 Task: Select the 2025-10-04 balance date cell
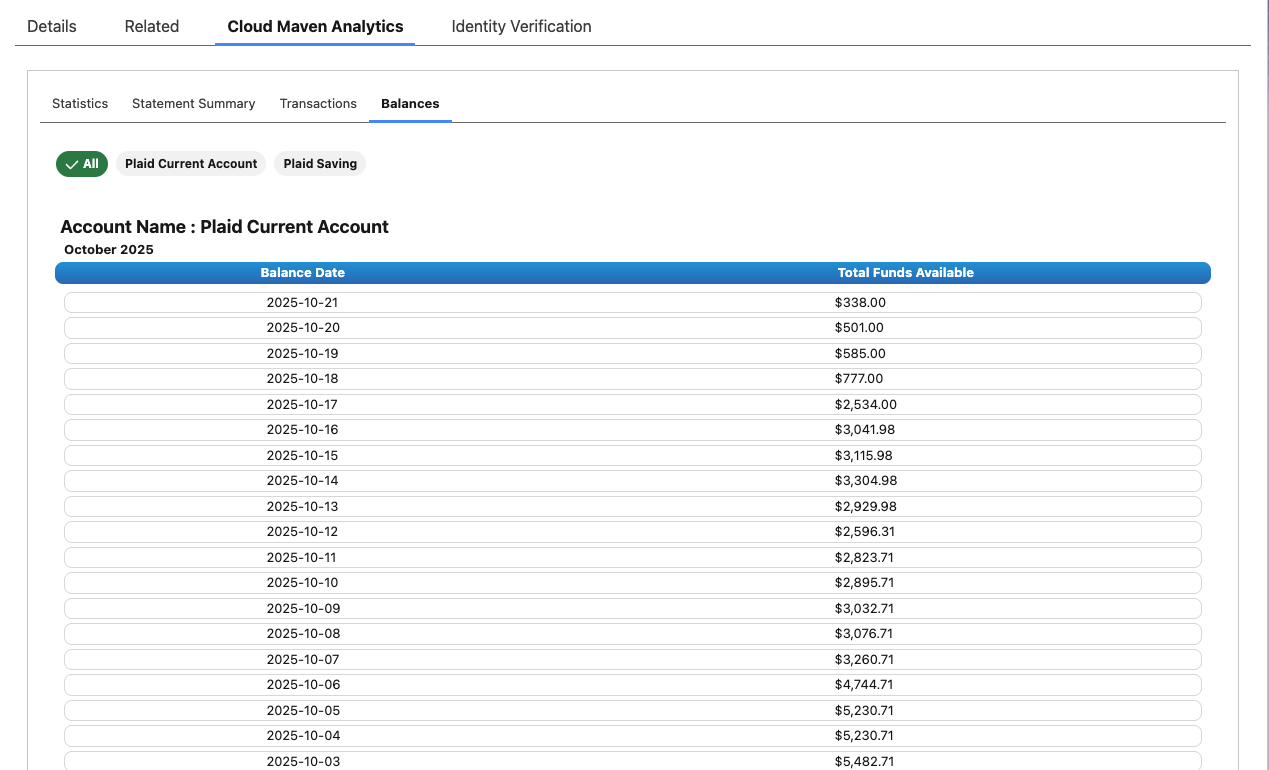(x=302, y=736)
